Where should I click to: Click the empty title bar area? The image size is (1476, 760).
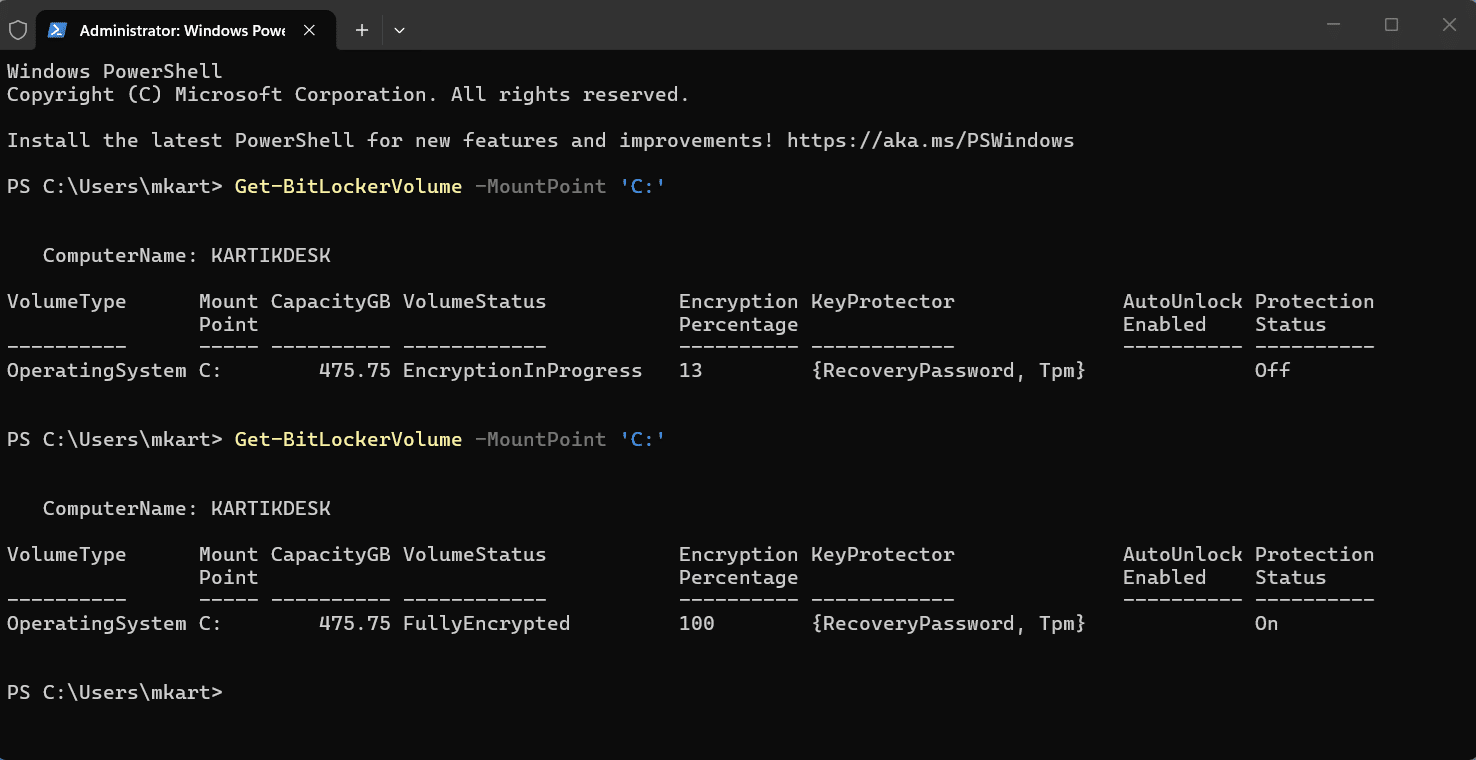pos(850,25)
